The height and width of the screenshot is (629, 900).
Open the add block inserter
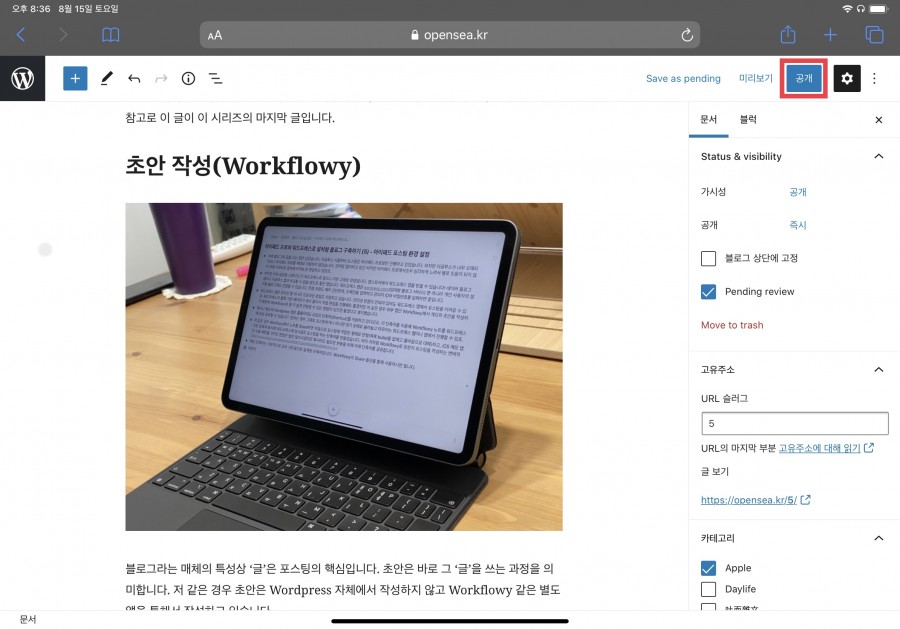point(75,79)
